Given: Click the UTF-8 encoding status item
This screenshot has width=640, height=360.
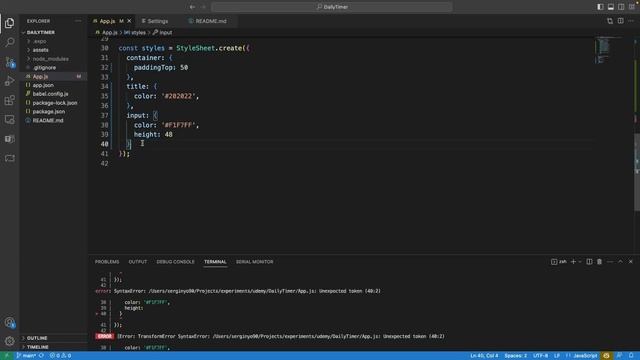Looking at the screenshot, I should coord(540,356).
